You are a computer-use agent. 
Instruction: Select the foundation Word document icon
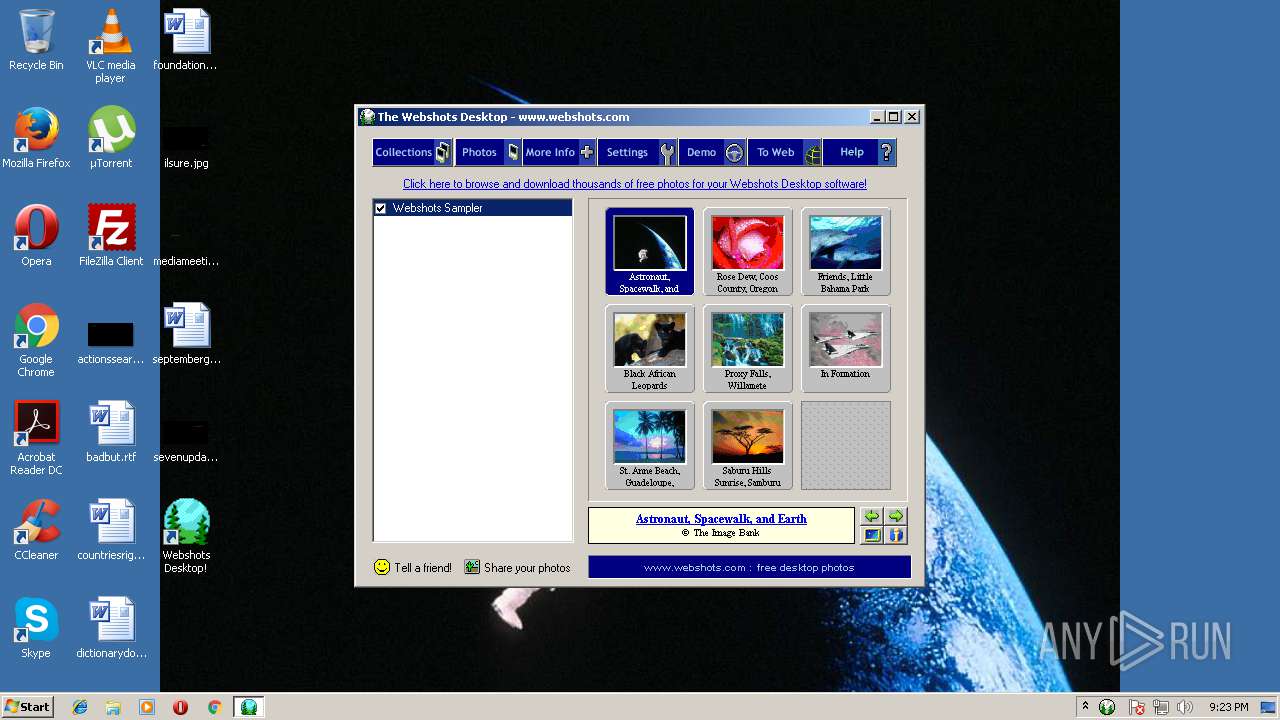pos(185,41)
